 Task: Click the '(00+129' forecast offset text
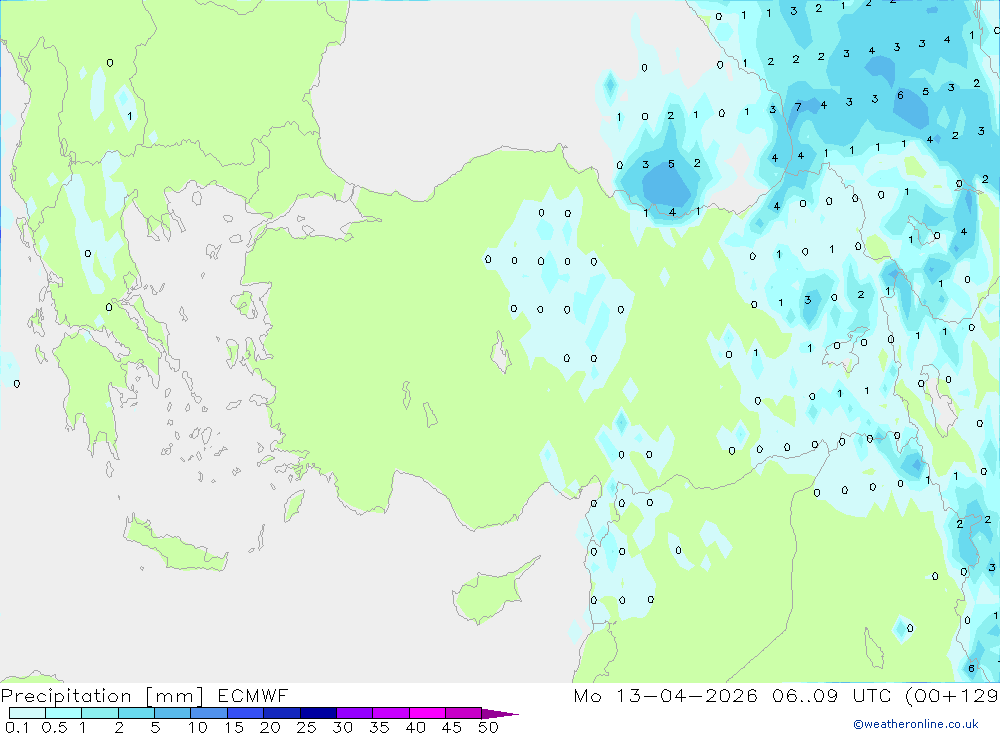tap(952, 696)
